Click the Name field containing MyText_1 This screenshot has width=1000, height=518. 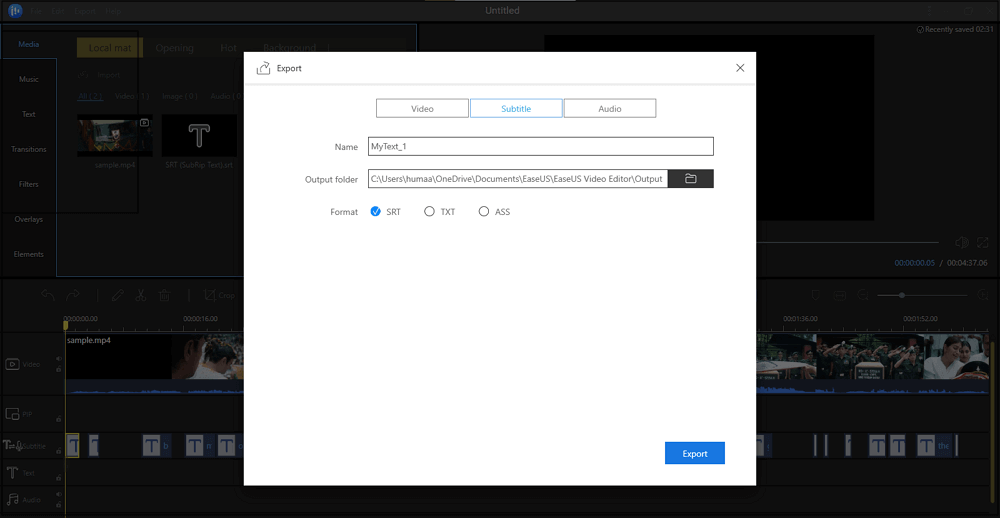pyautogui.click(x=540, y=146)
